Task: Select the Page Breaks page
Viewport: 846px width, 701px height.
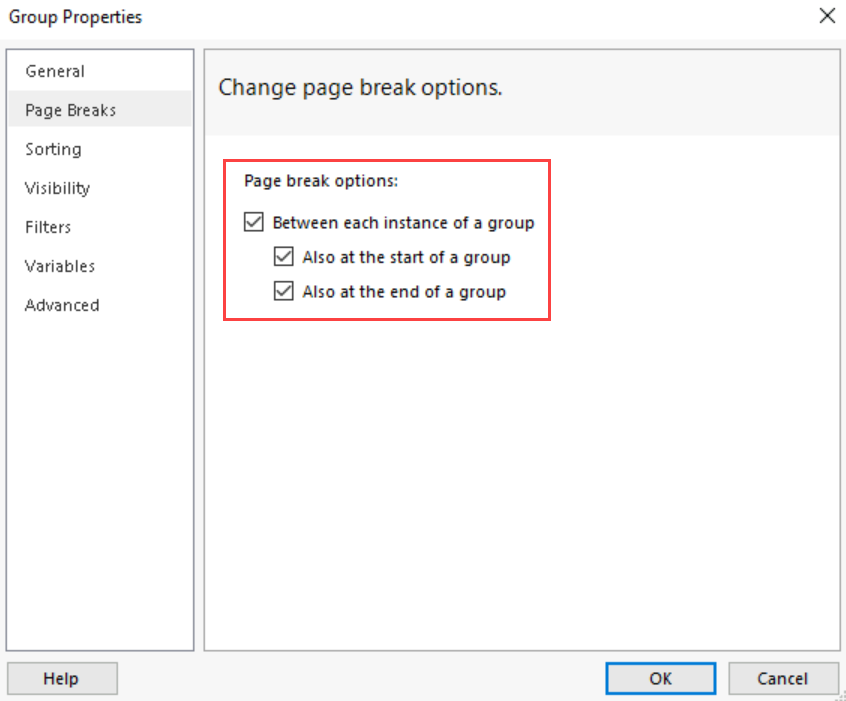Action: click(100, 110)
